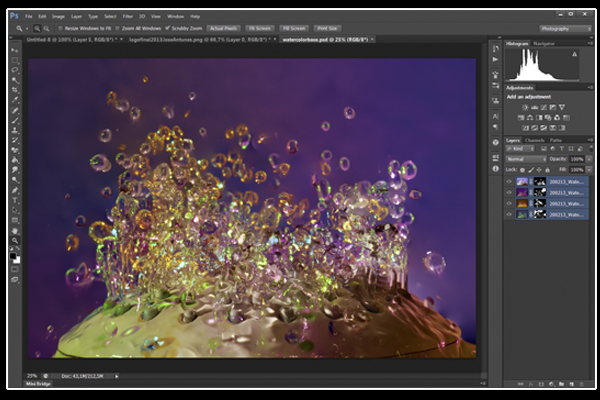Select the Lasso tool
The width and height of the screenshot is (600, 400).
coord(15,70)
